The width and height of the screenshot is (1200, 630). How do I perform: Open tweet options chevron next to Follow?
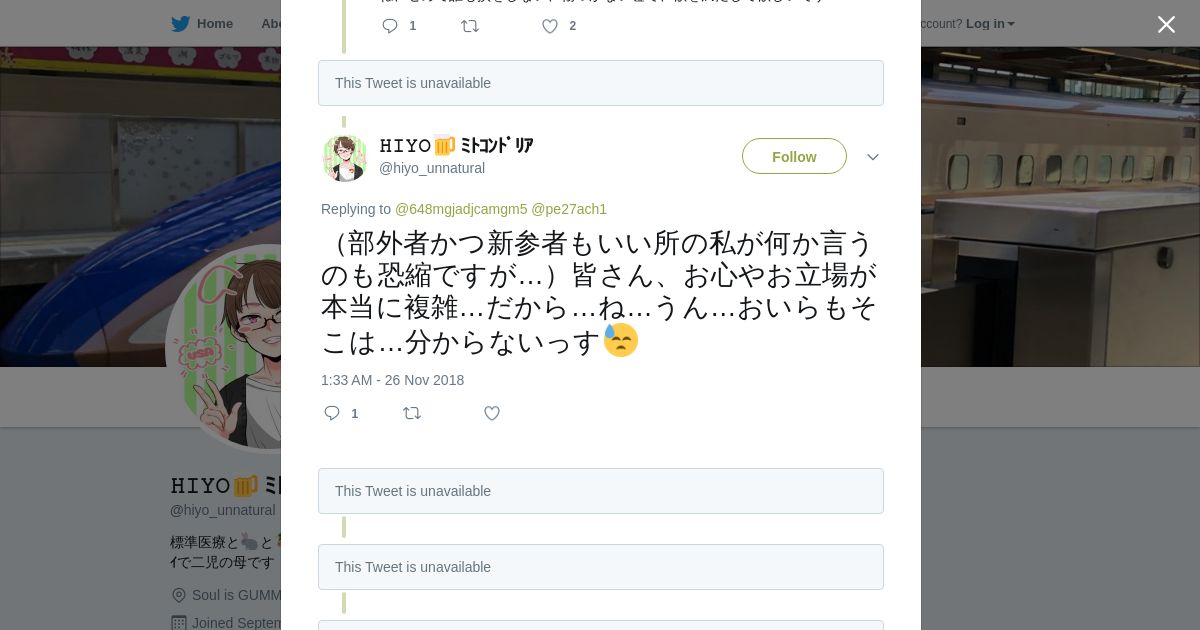click(872, 157)
